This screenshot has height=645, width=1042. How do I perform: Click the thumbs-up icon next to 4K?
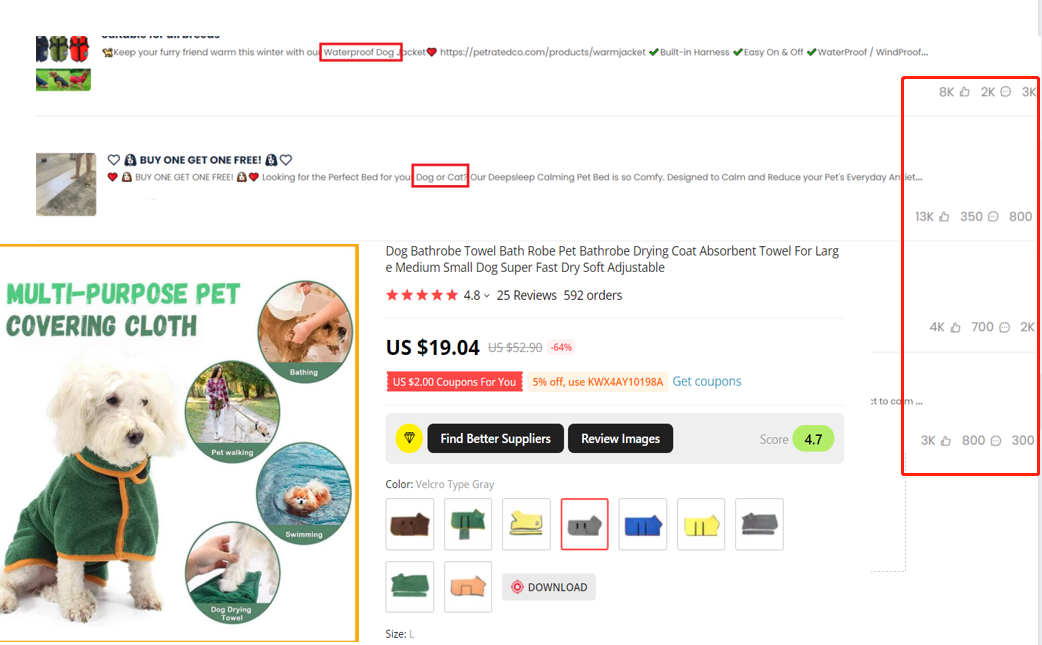(x=955, y=327)
